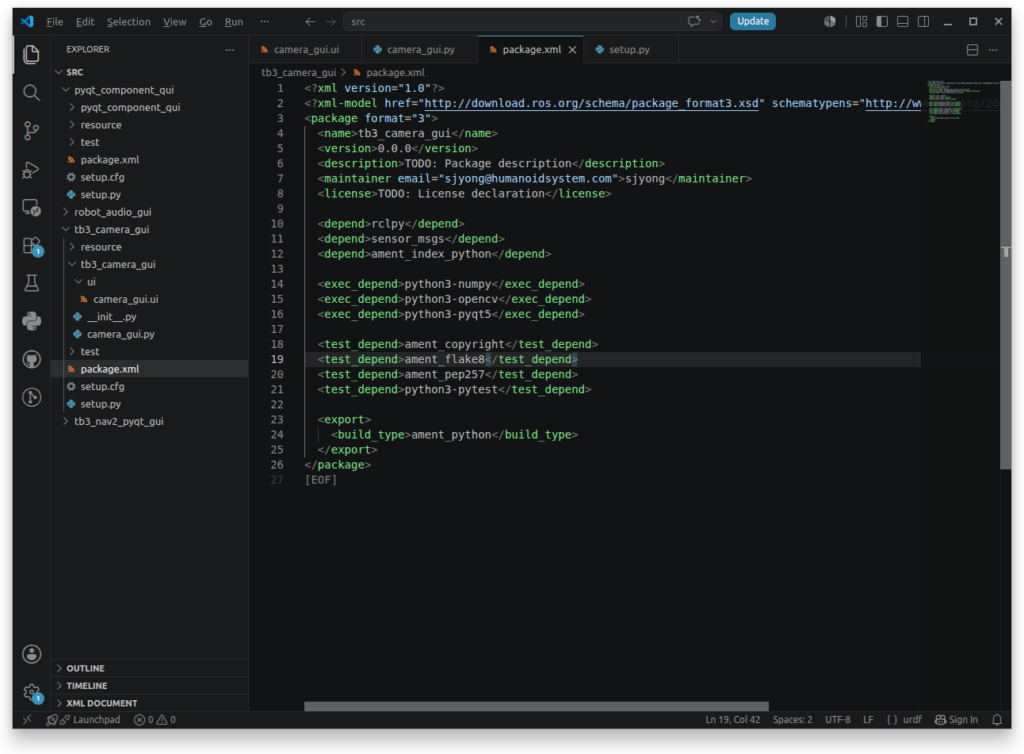This screenshot has width=1024, height=754.
Task: Expand the XML DOCUMENT section
Action: coord(150,703)
